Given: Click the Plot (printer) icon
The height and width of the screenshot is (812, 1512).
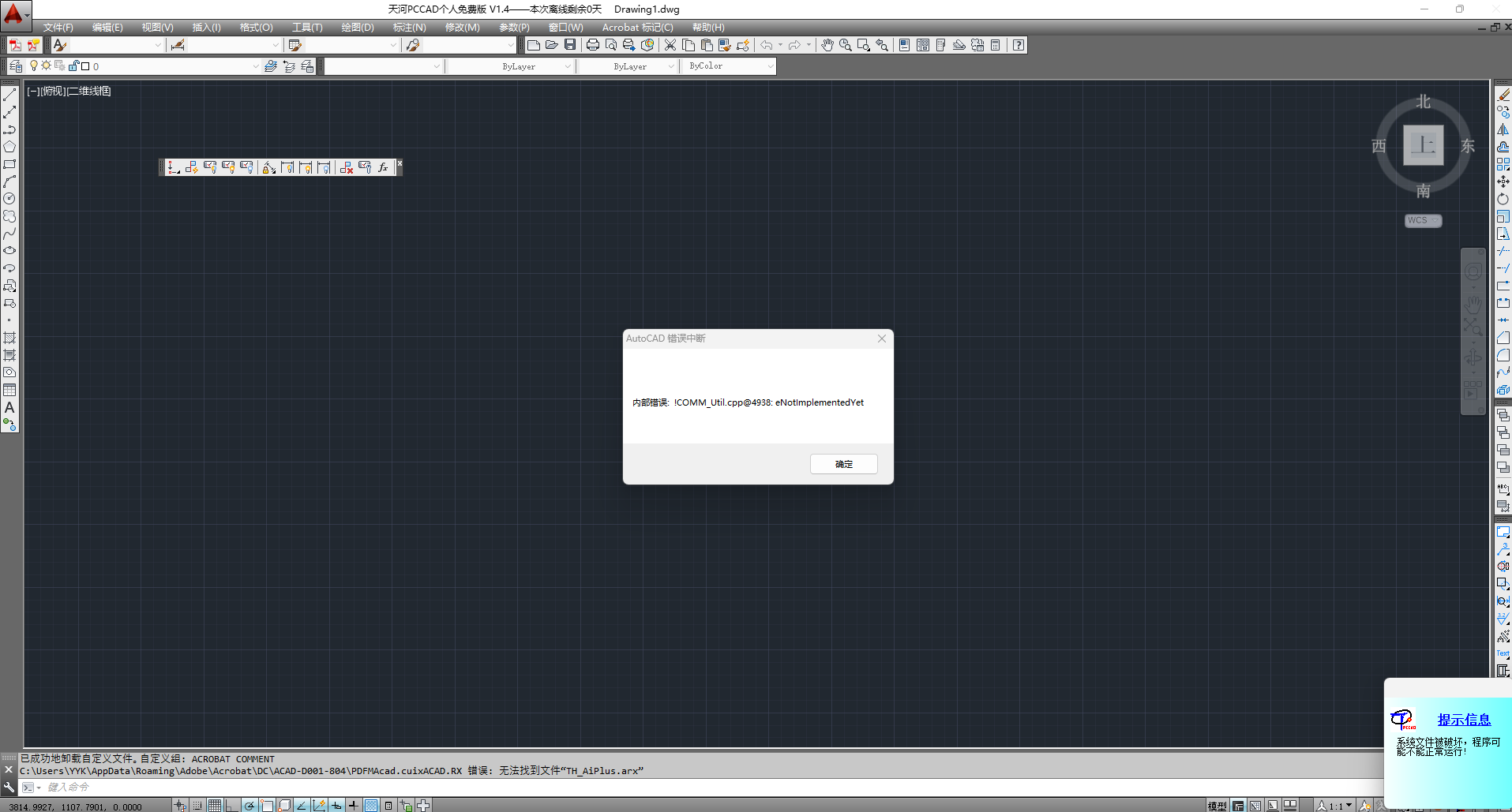Looking at the screenshot, I should point(592,45).
